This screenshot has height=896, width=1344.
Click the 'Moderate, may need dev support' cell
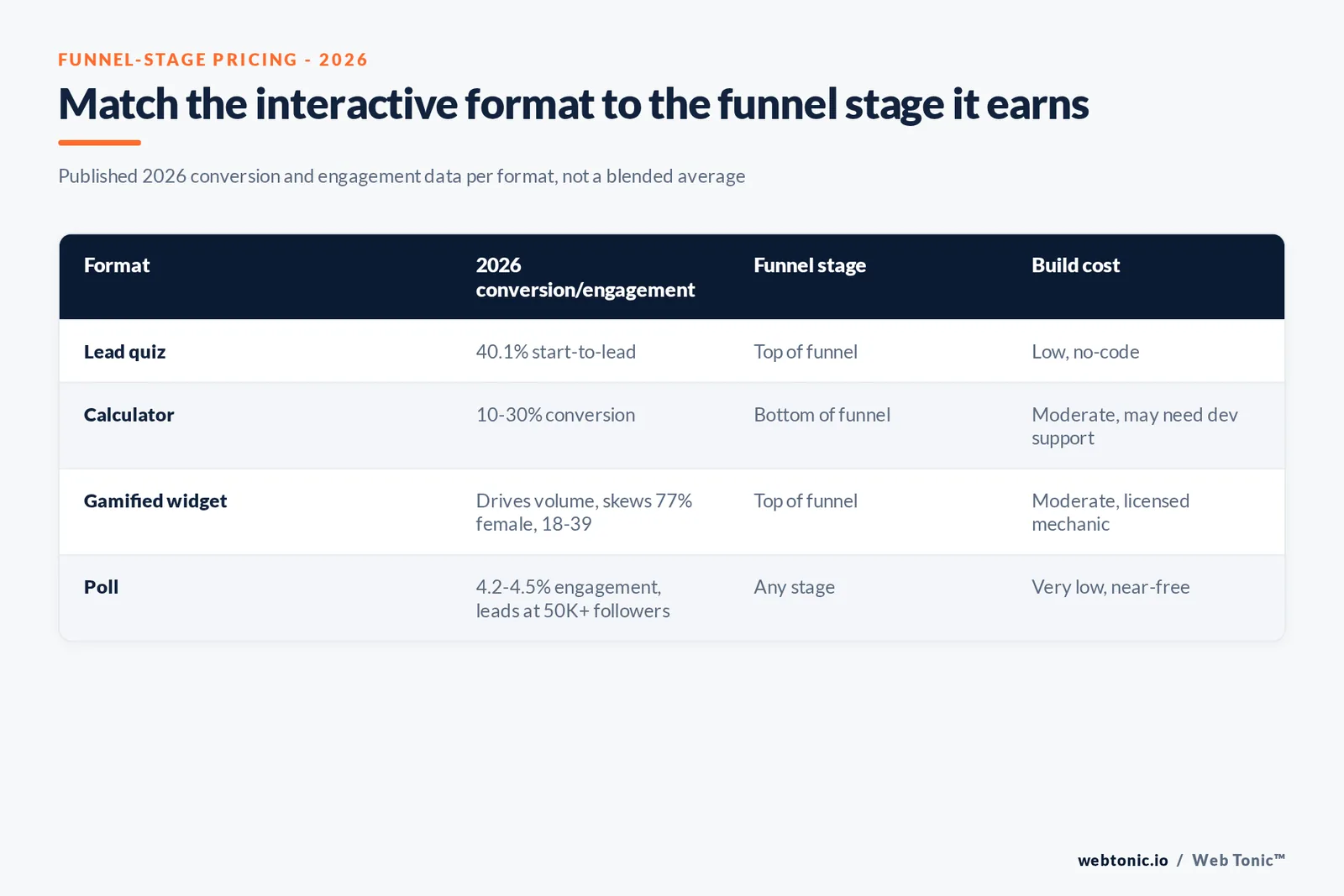[1135, 427]
